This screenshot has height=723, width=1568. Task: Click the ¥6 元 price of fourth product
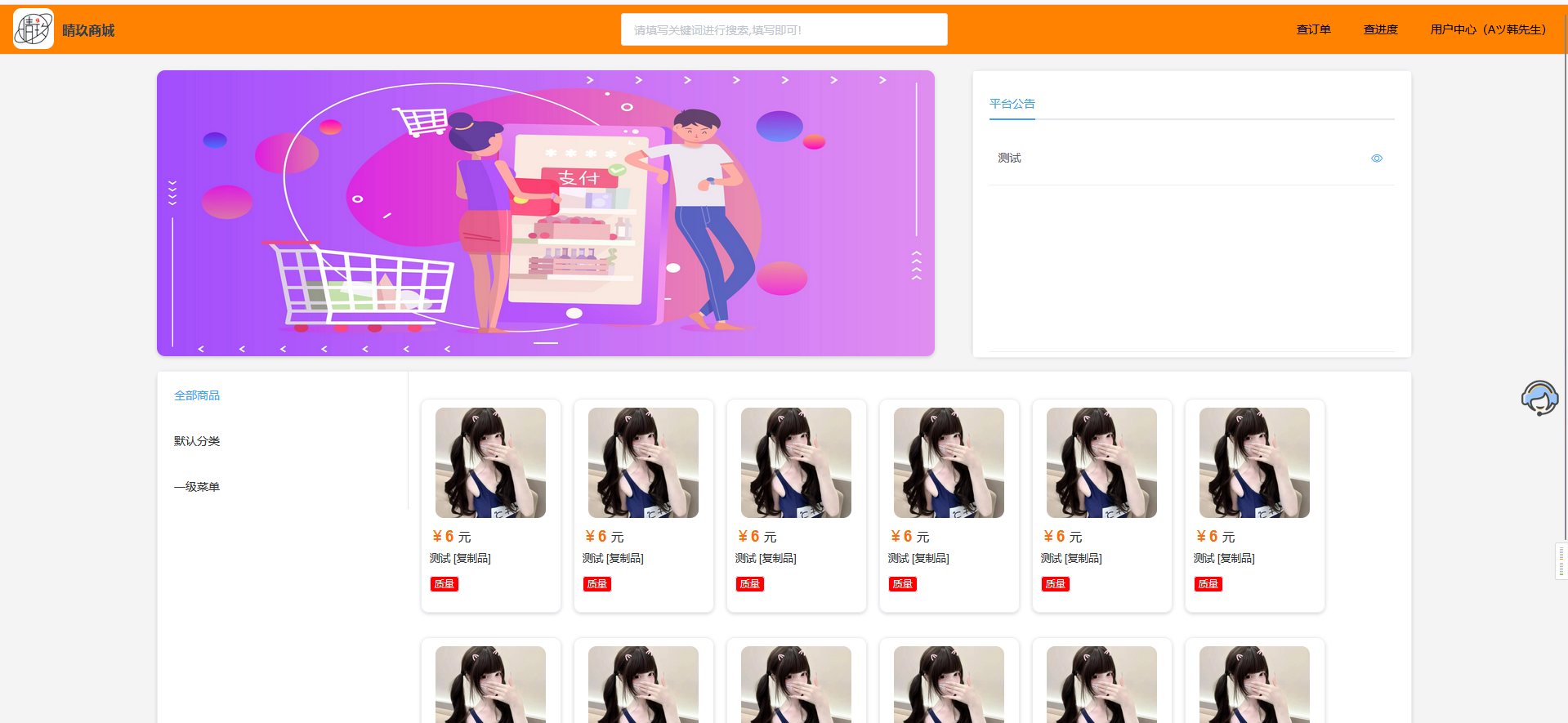(909, 537)
